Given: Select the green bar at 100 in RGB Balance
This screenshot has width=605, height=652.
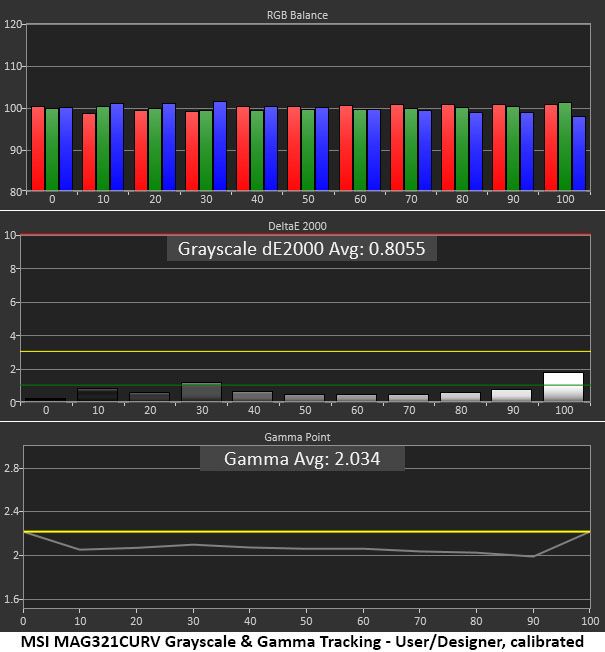Looking at the screenshot, I should (565, 147).
